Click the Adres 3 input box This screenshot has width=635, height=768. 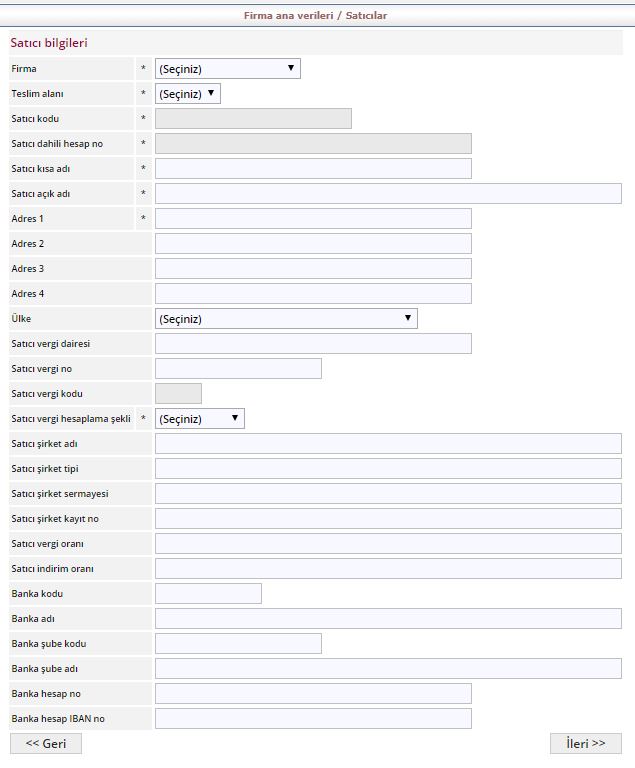coord(313,269)
